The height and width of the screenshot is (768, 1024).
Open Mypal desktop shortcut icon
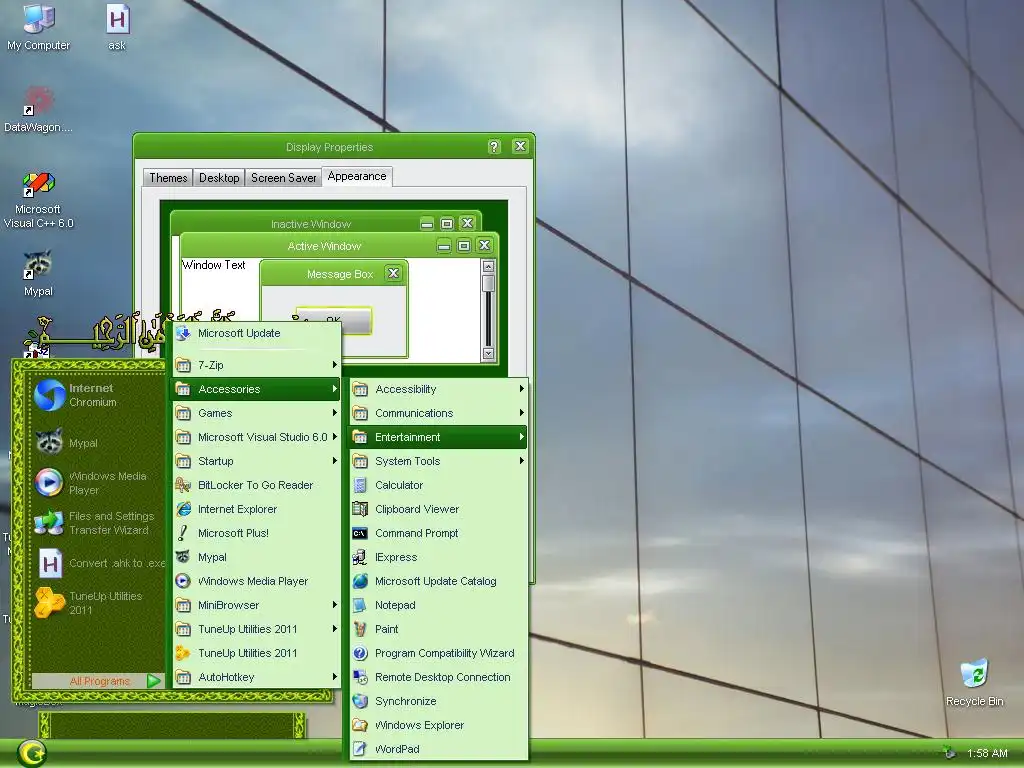[38, 273]
